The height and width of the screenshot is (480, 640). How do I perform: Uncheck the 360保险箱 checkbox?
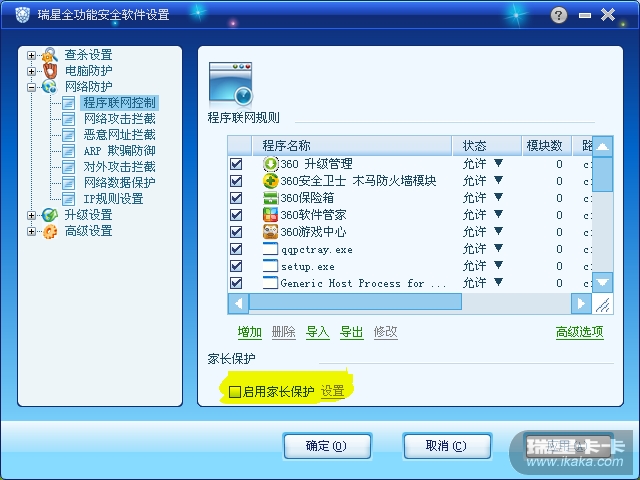(x=236, y=198)
